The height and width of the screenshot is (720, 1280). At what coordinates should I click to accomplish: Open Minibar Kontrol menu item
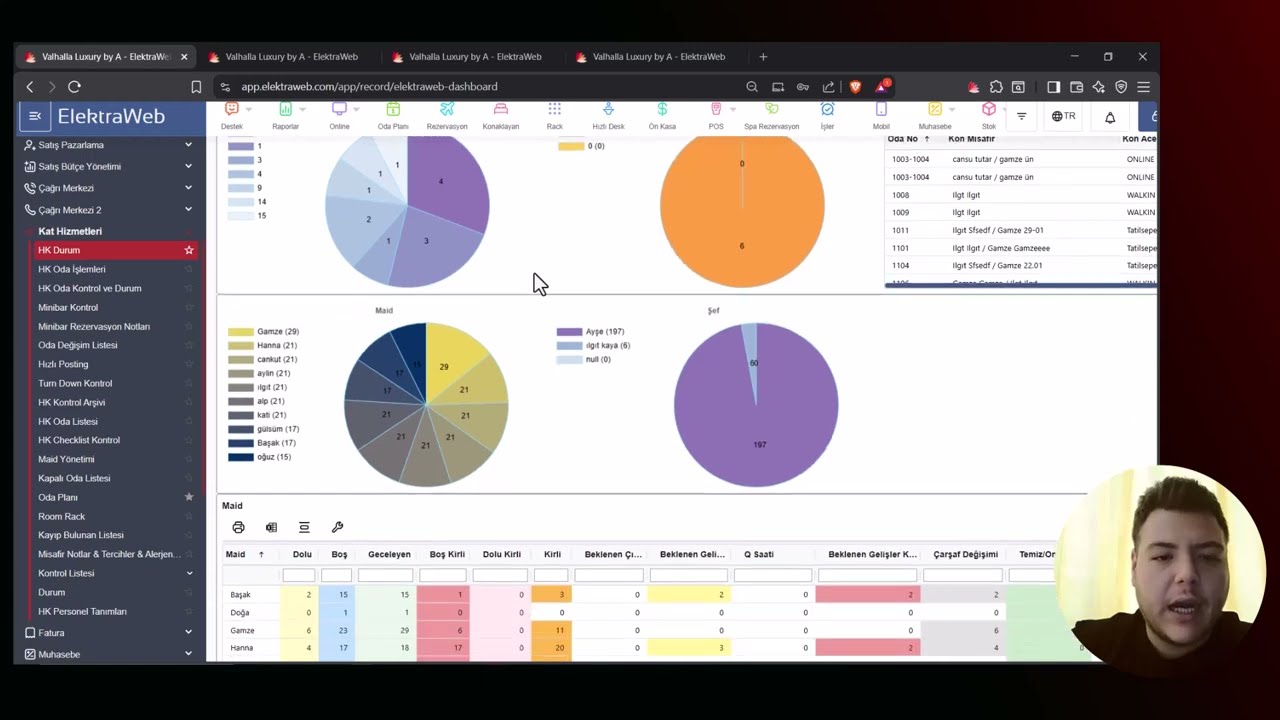68,307
